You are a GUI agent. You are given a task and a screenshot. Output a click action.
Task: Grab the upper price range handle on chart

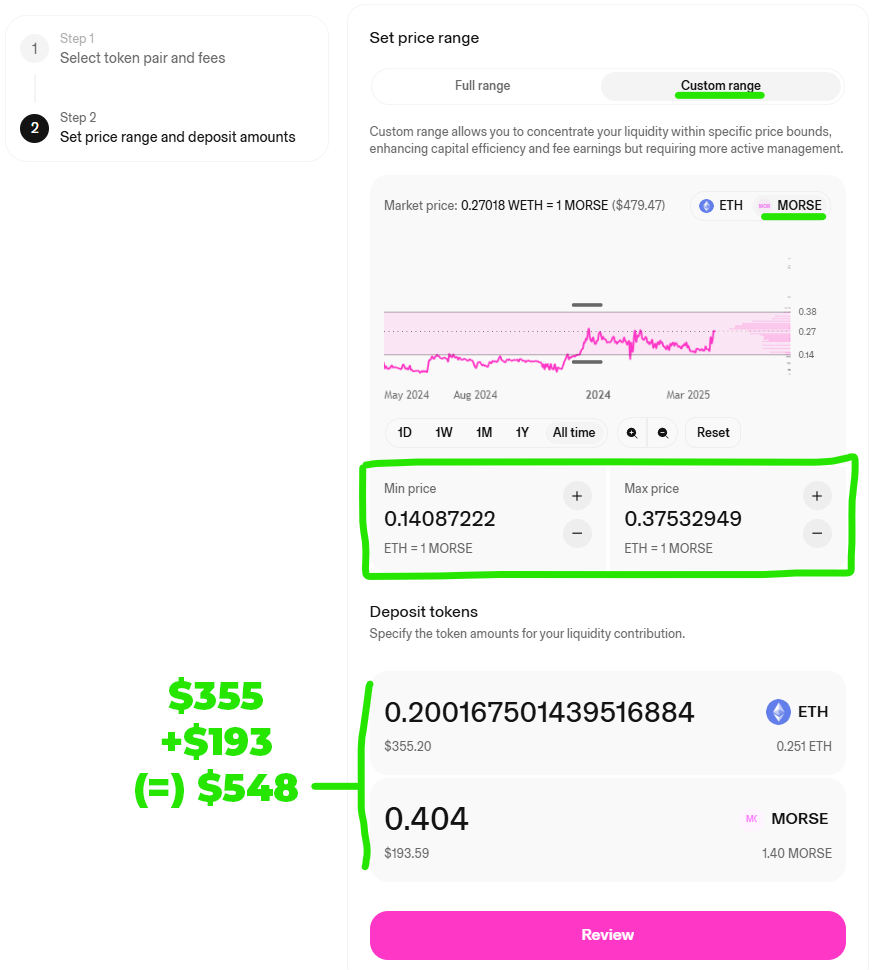click(x=587, y=305)
